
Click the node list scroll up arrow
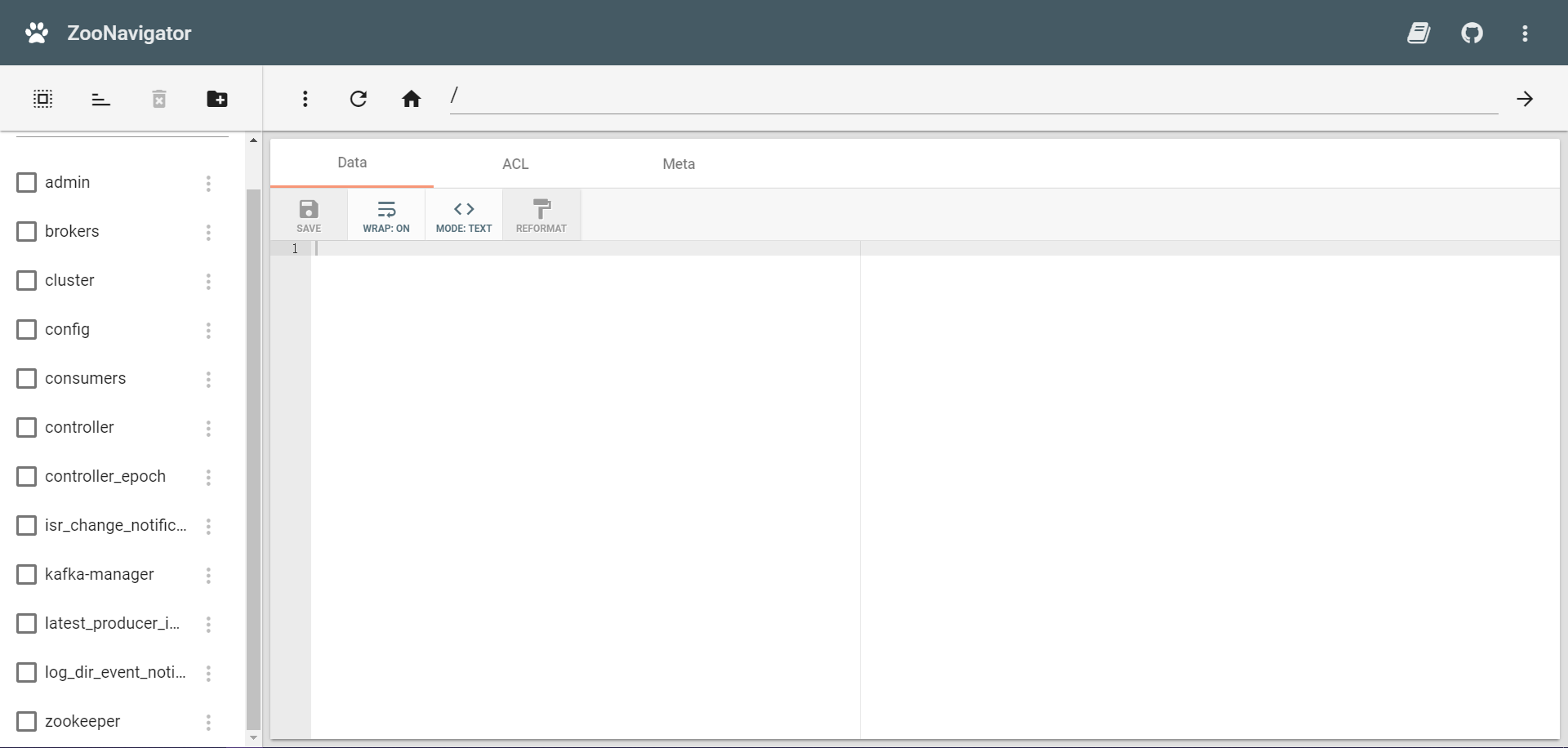[253, 140]
